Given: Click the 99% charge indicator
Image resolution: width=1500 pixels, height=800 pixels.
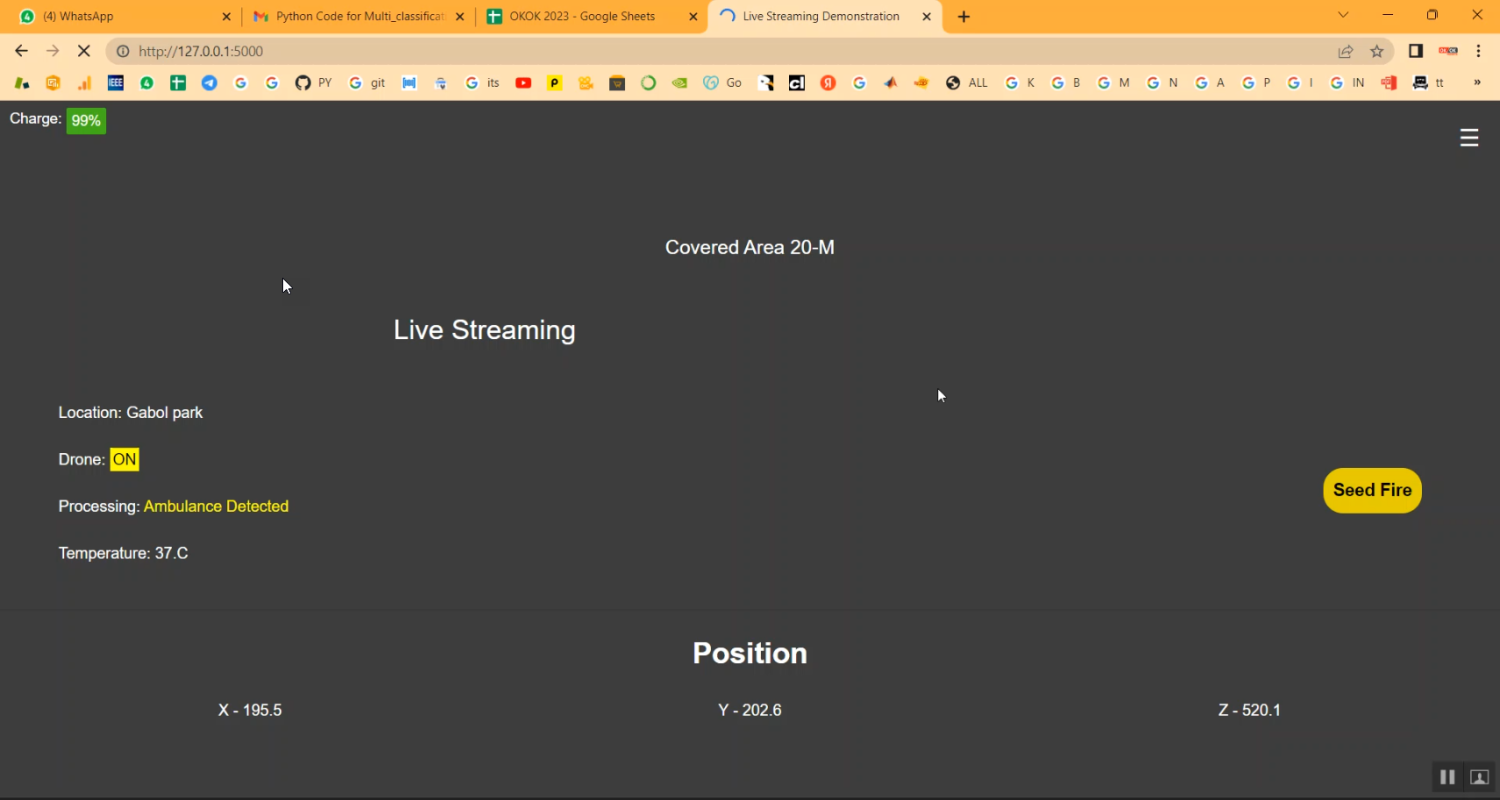Looking at the screenshot, I should 86,121.
